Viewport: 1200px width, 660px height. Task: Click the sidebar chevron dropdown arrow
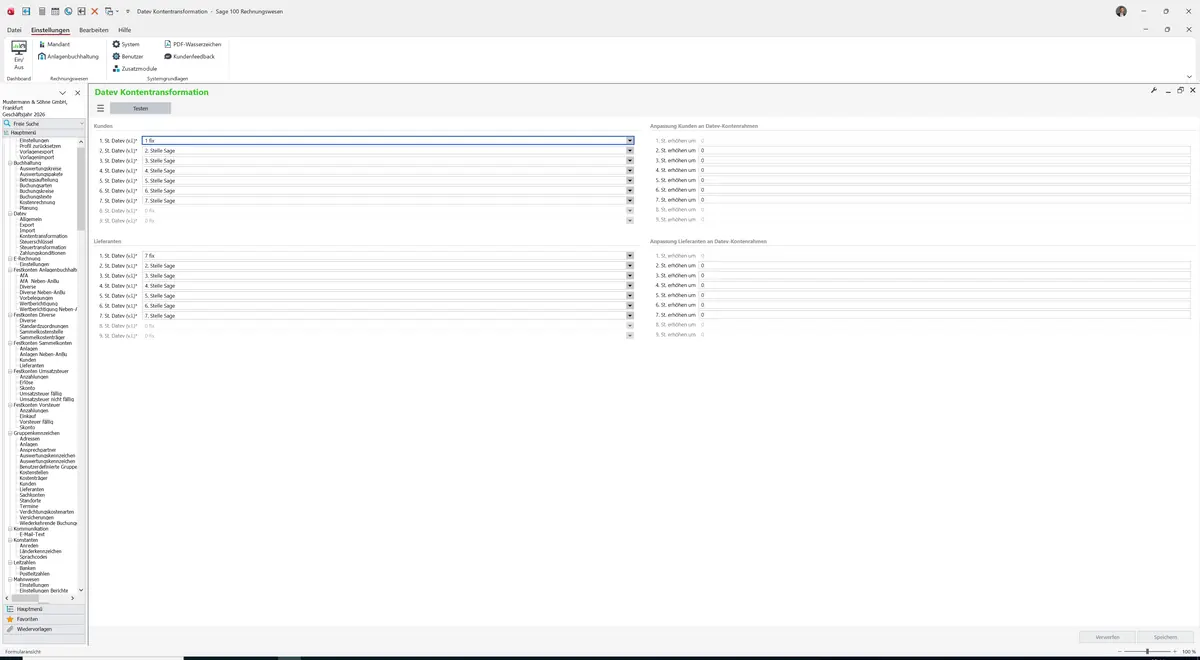pyautogui.click(x=63, y=93)
